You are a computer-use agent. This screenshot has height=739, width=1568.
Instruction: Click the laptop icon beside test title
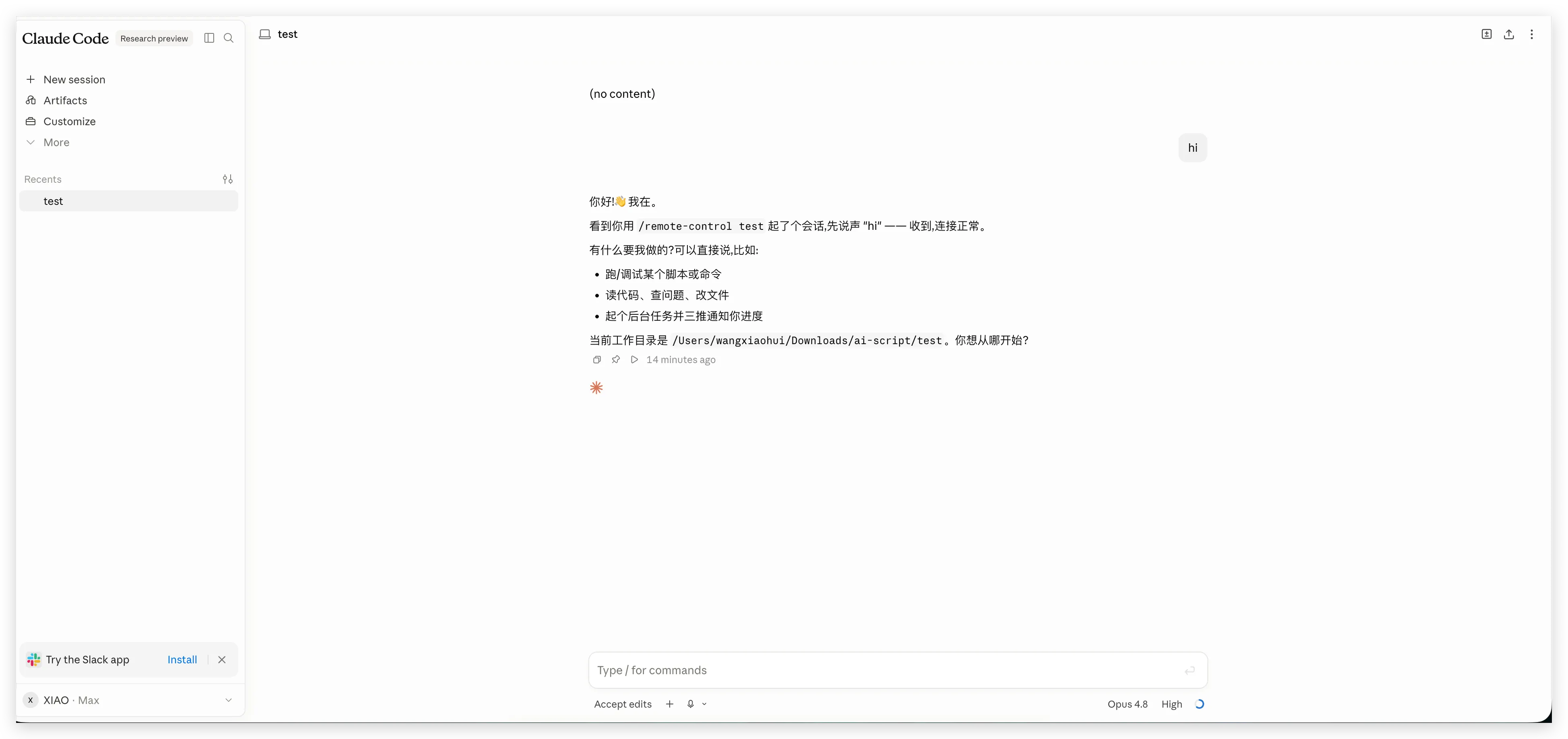(x=265, y=34)
